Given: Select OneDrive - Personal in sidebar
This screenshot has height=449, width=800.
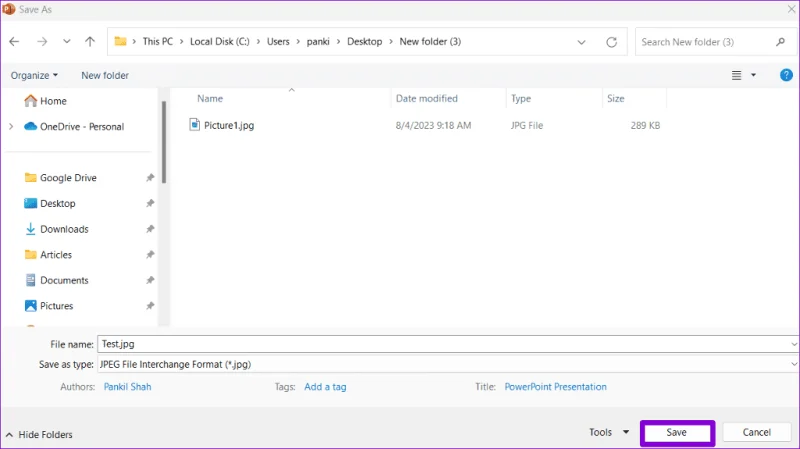Looking at the screenshot, I should point(74,127).
